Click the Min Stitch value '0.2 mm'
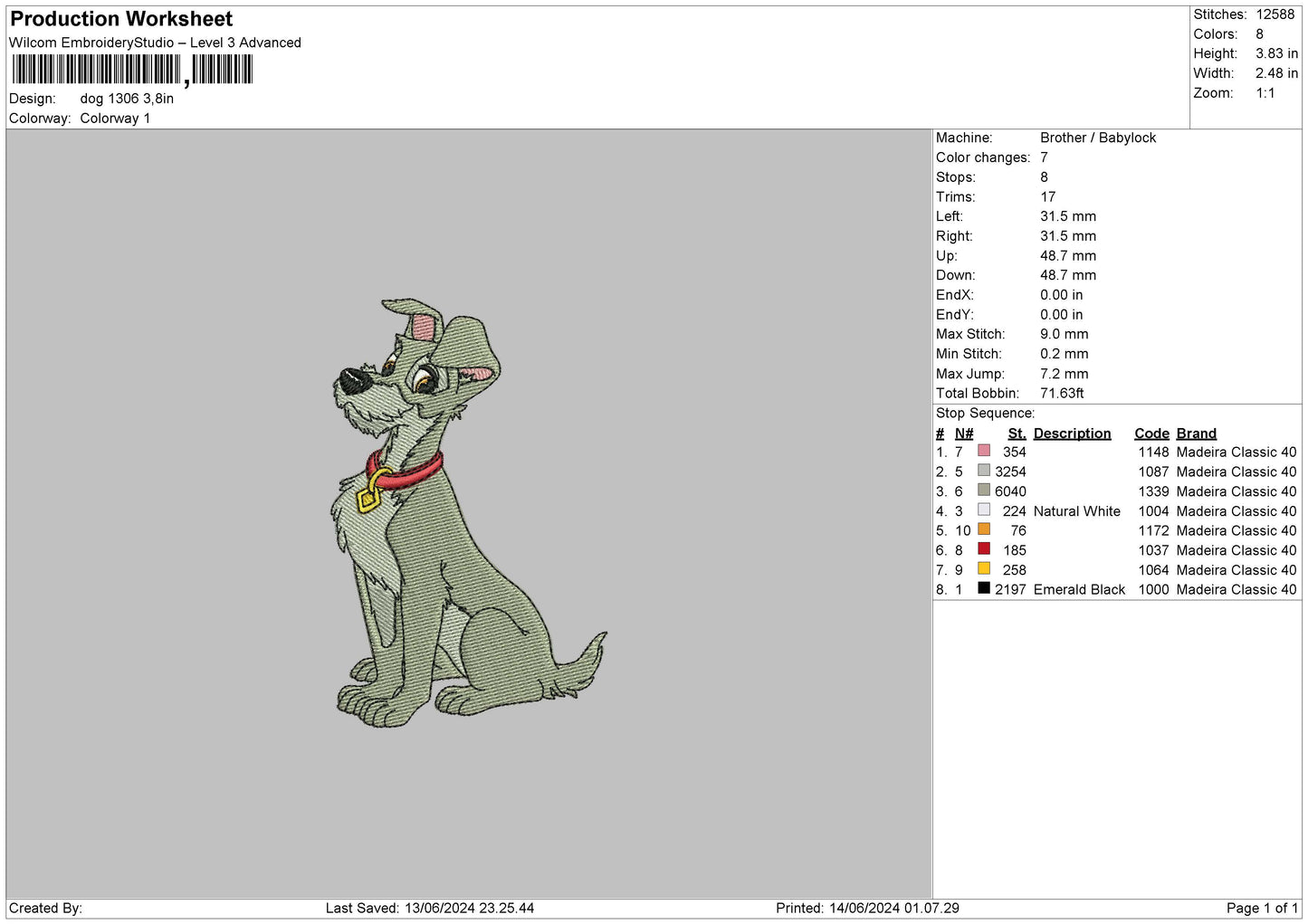Viewport: 1308px width, 924px height. point(1065,354)
